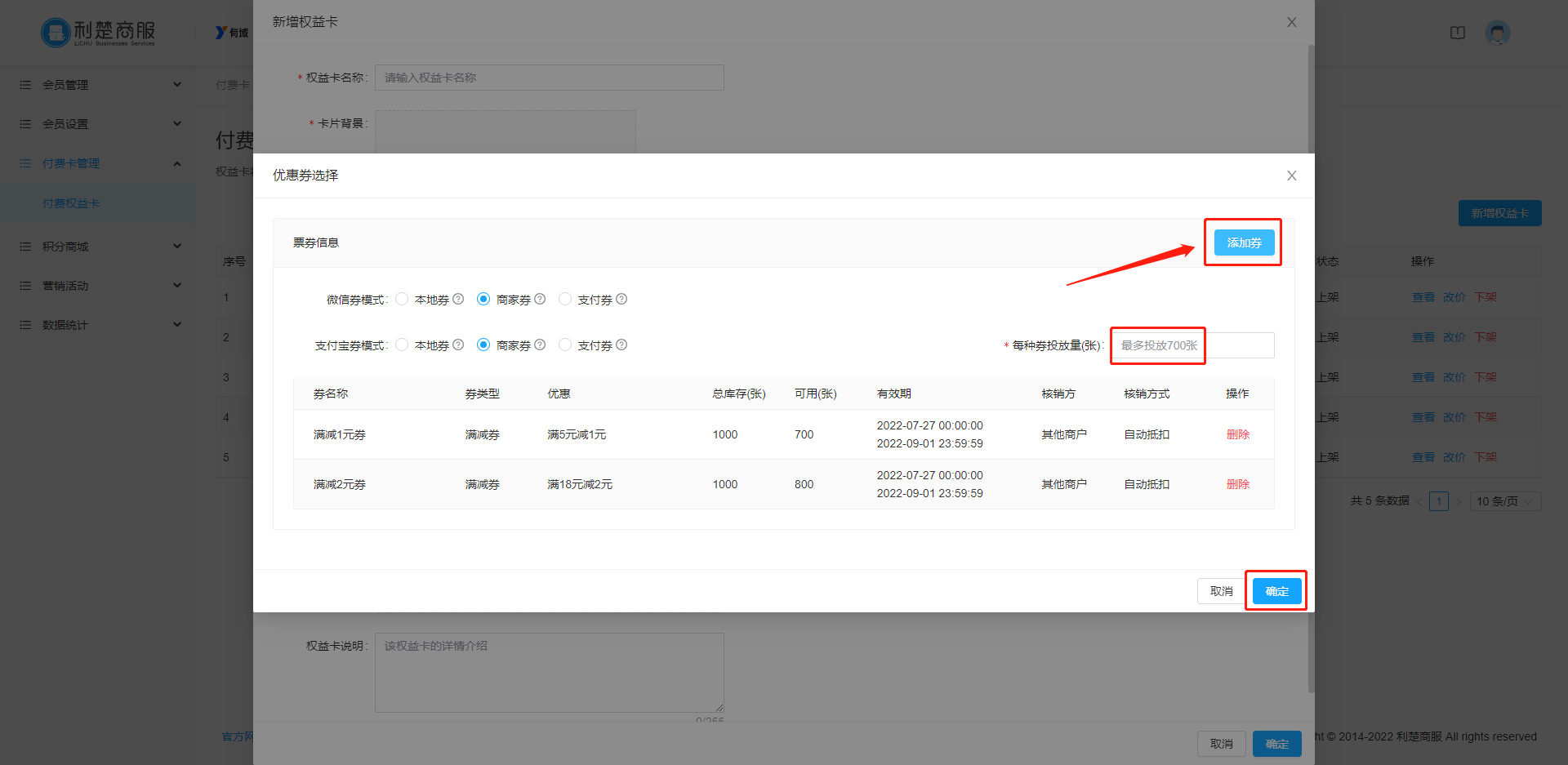
Task: Delete the 满减1元券 row
Action: 1237,434
